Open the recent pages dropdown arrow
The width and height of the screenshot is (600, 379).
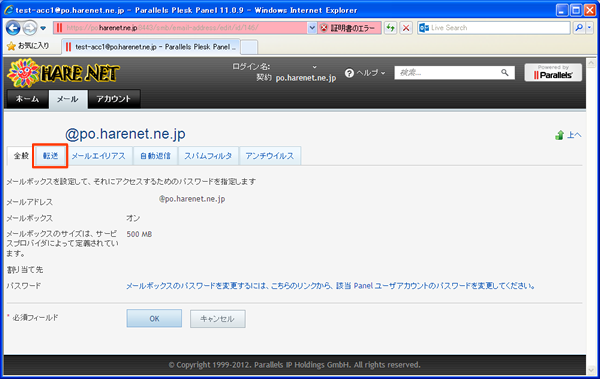point(43,28)
